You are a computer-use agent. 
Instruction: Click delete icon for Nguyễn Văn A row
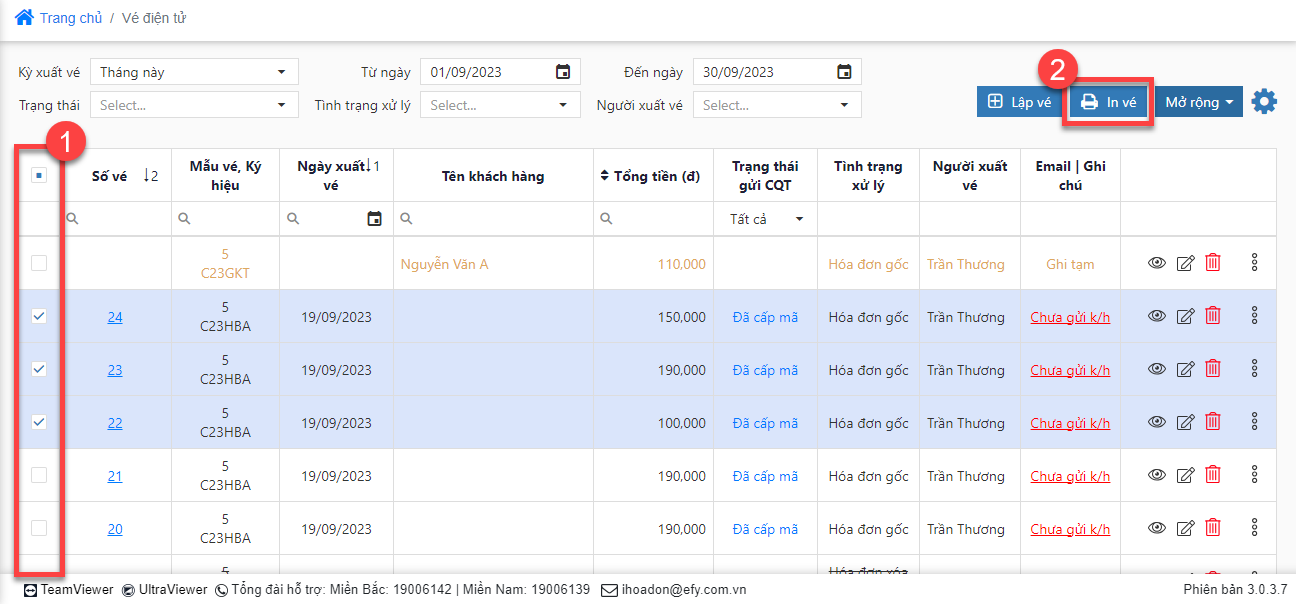1213,263
